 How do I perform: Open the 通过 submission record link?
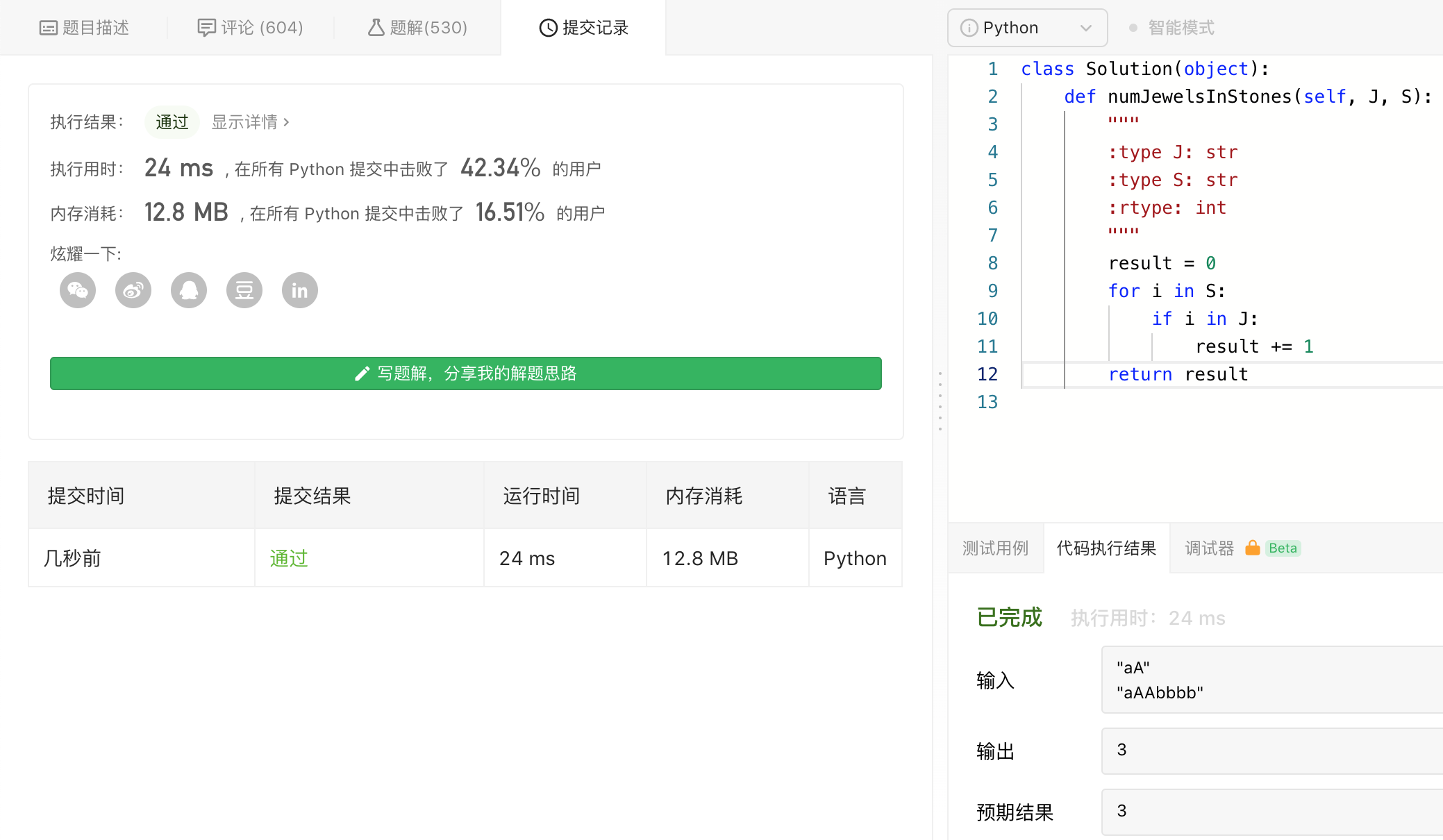pos(289,558)
